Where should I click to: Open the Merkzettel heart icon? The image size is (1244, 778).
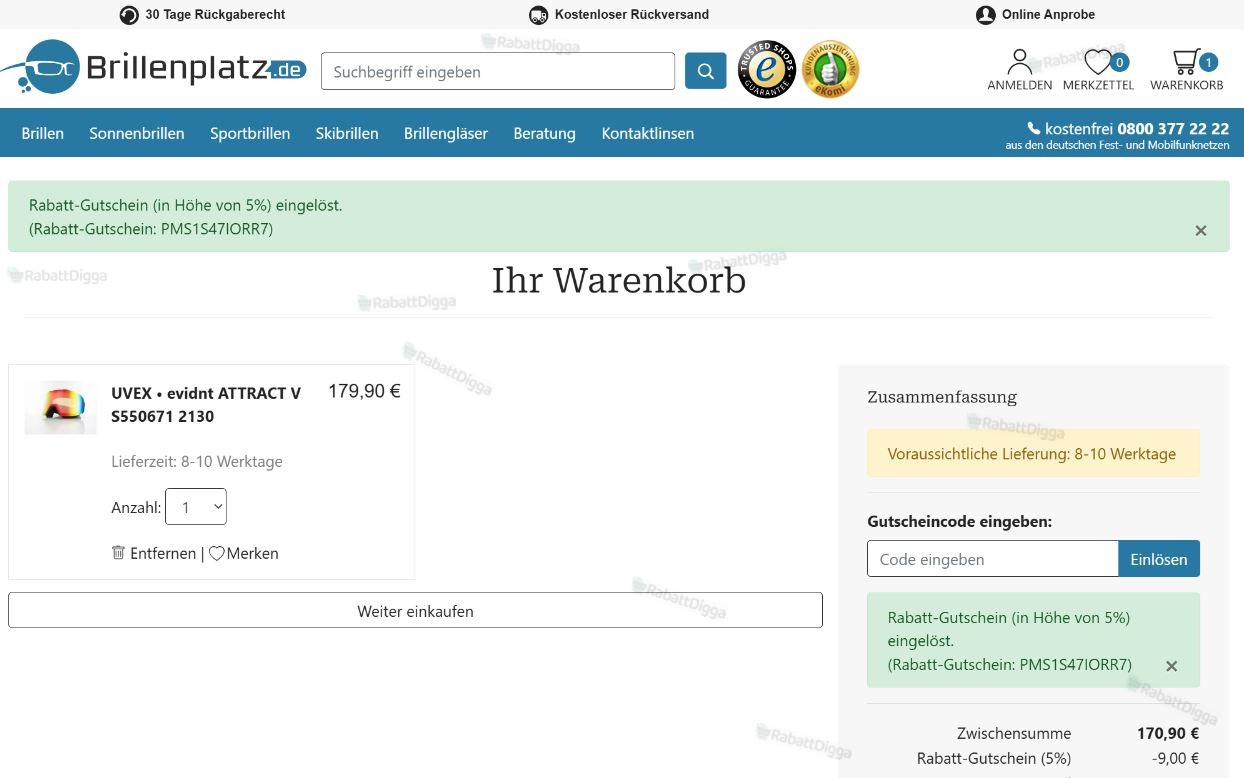1097,62
